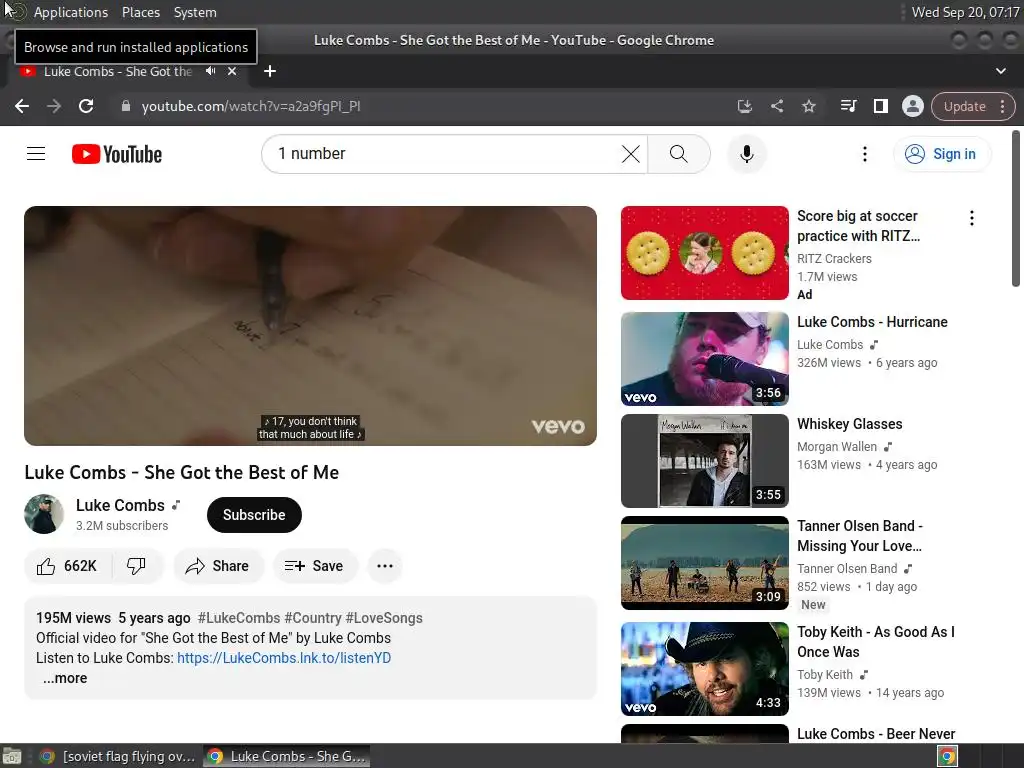Screen dimensions: 1024x768
Task: Go back with the browser back arrow
Action: pos(22,106)
